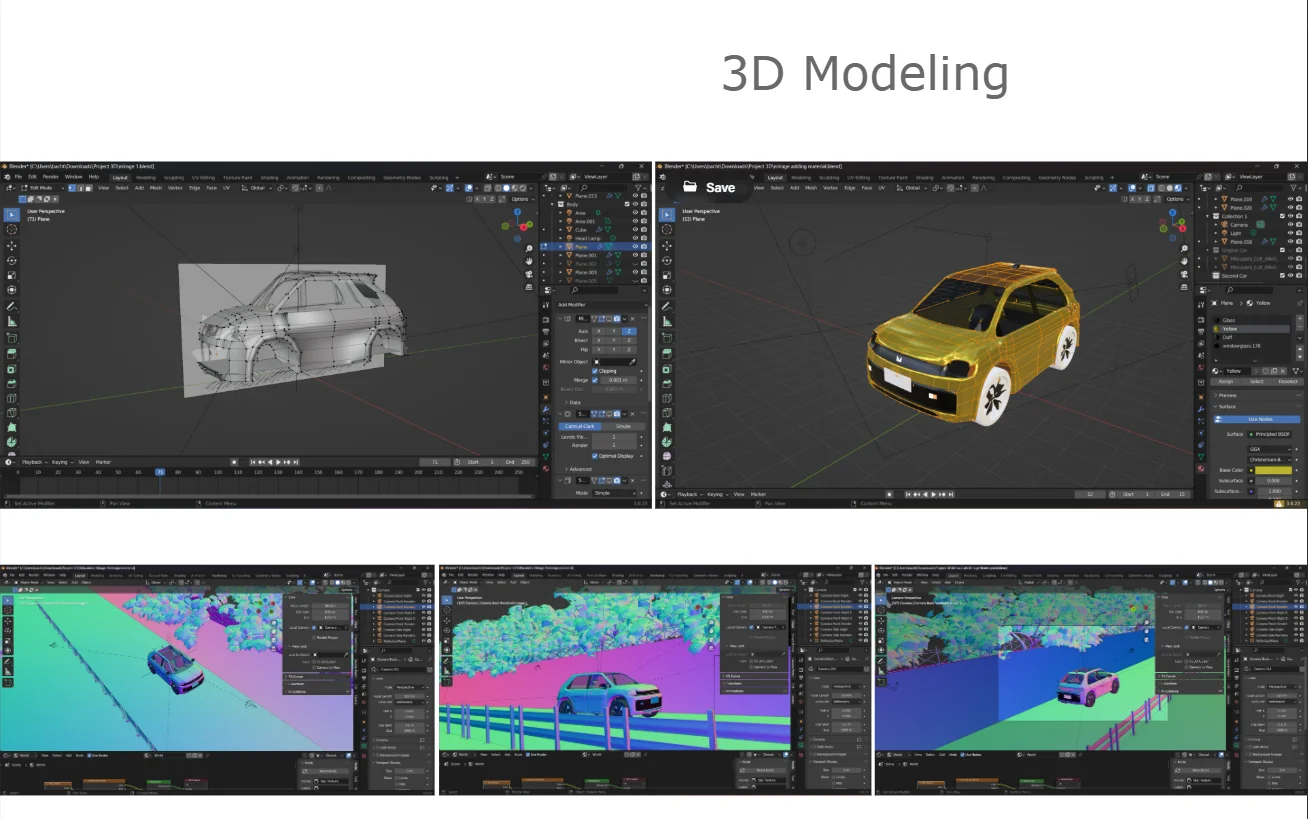1308x819 pixels.
Task: Click the Simple subdivision type button
Action: [x=622, y=426]
